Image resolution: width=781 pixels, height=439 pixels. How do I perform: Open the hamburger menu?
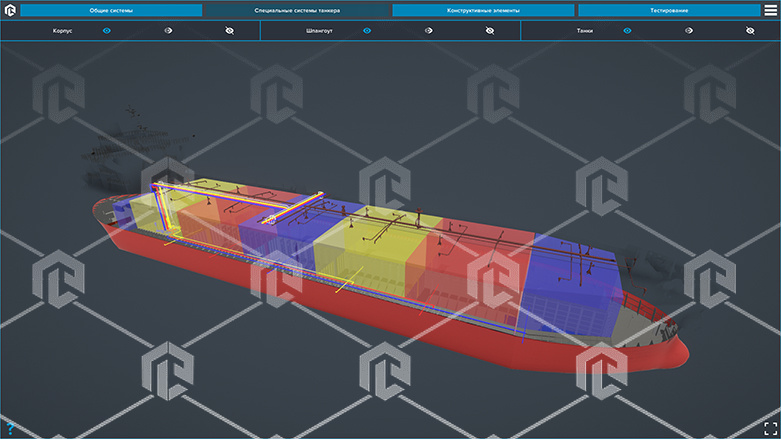coord(771,10)
